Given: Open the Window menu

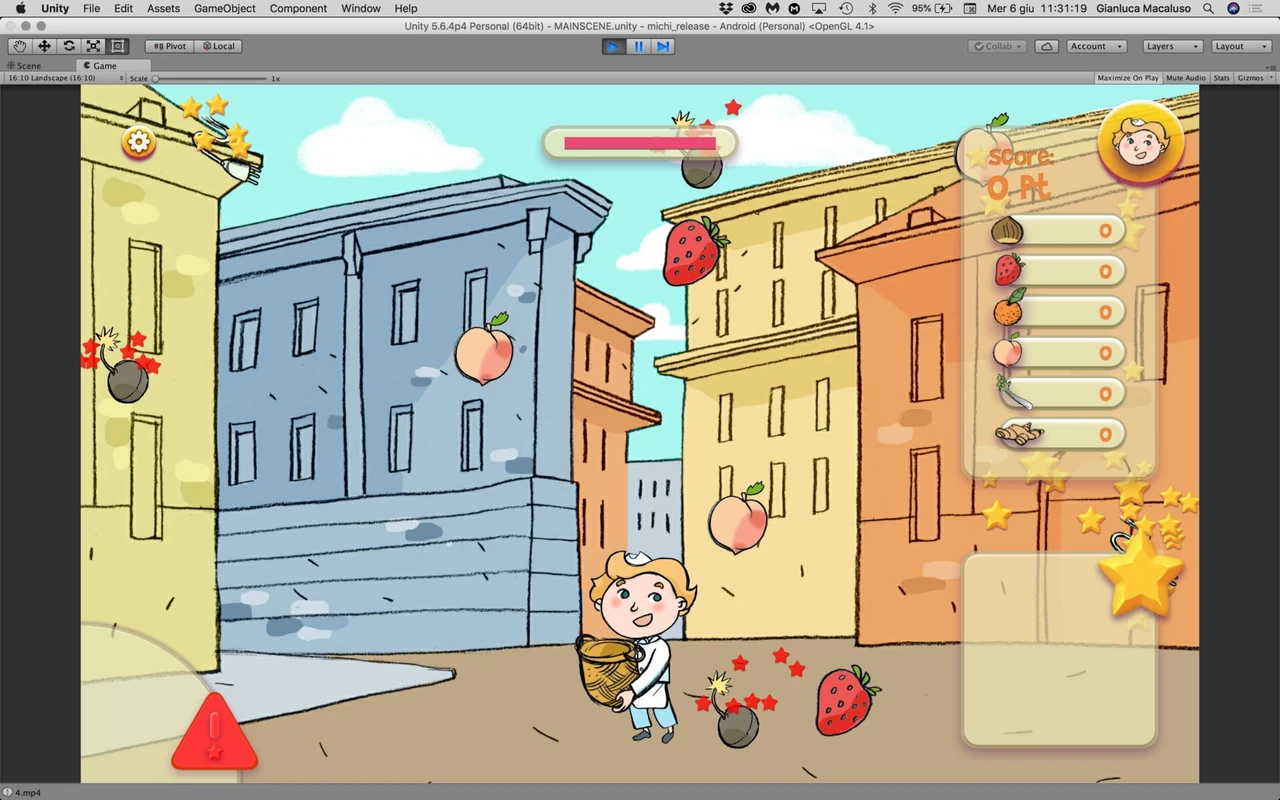Looking at the screenshot, I should 360,8.
